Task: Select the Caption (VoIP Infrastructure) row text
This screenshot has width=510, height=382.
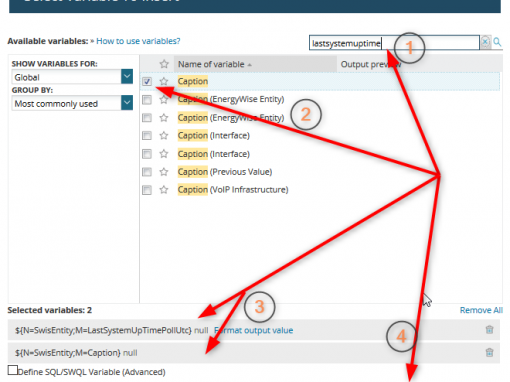Action: tap(233, 190)
